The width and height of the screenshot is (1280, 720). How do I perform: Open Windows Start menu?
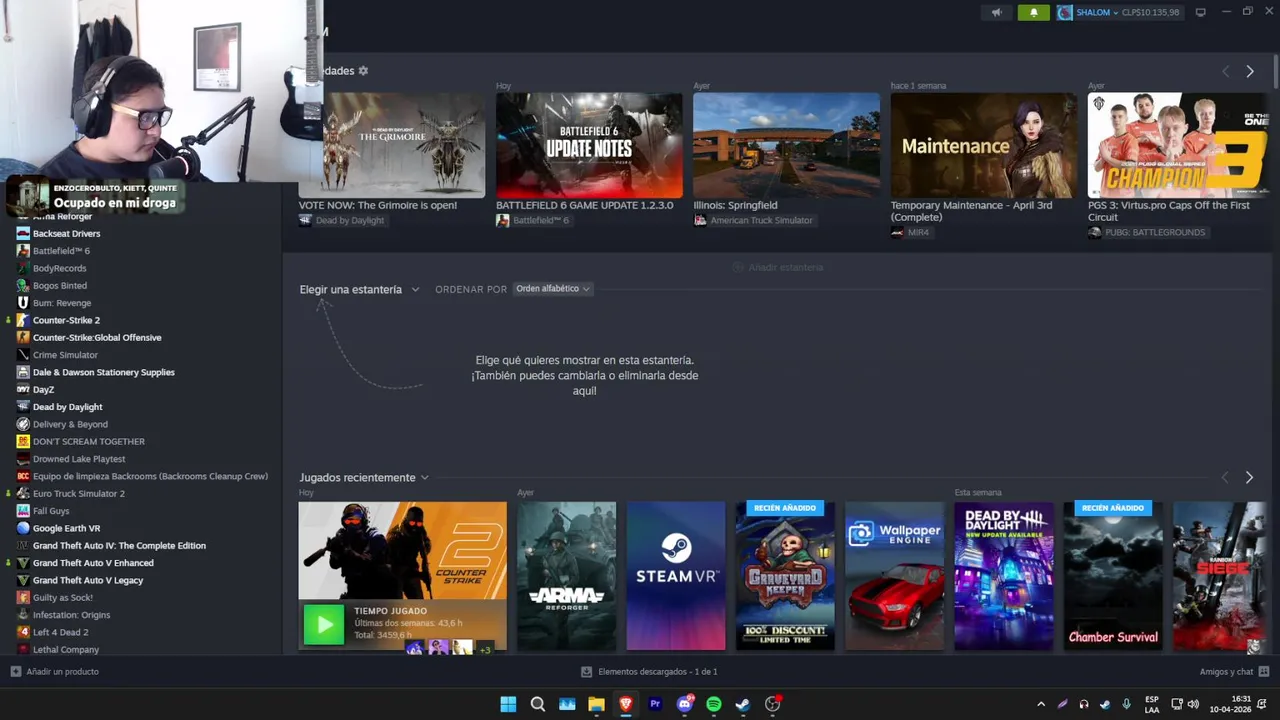508,704
